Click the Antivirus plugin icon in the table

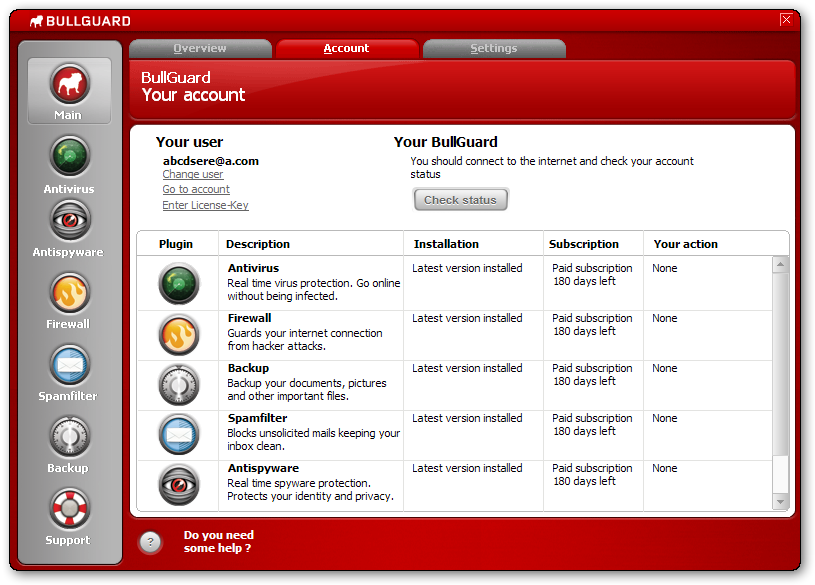pos(178,284)
